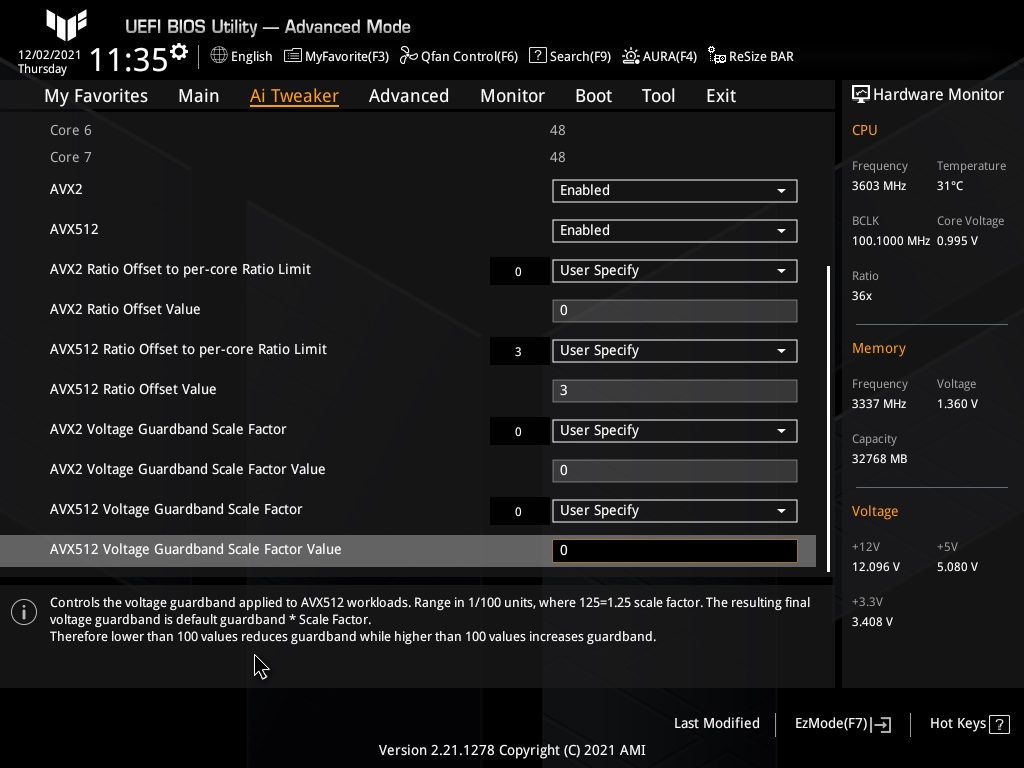Open AVX2 Voltage Guardband Scale Factor dropdown
The image size is (1024, 768).
tap(675, 431)
